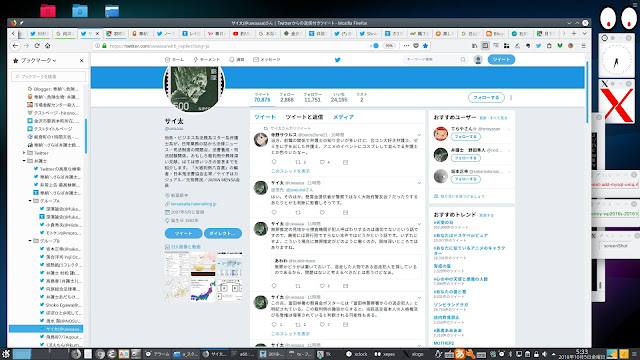640x360 pixels.
Task: Click the magnifier icon in Twitter search box
Action: [463, 60]
